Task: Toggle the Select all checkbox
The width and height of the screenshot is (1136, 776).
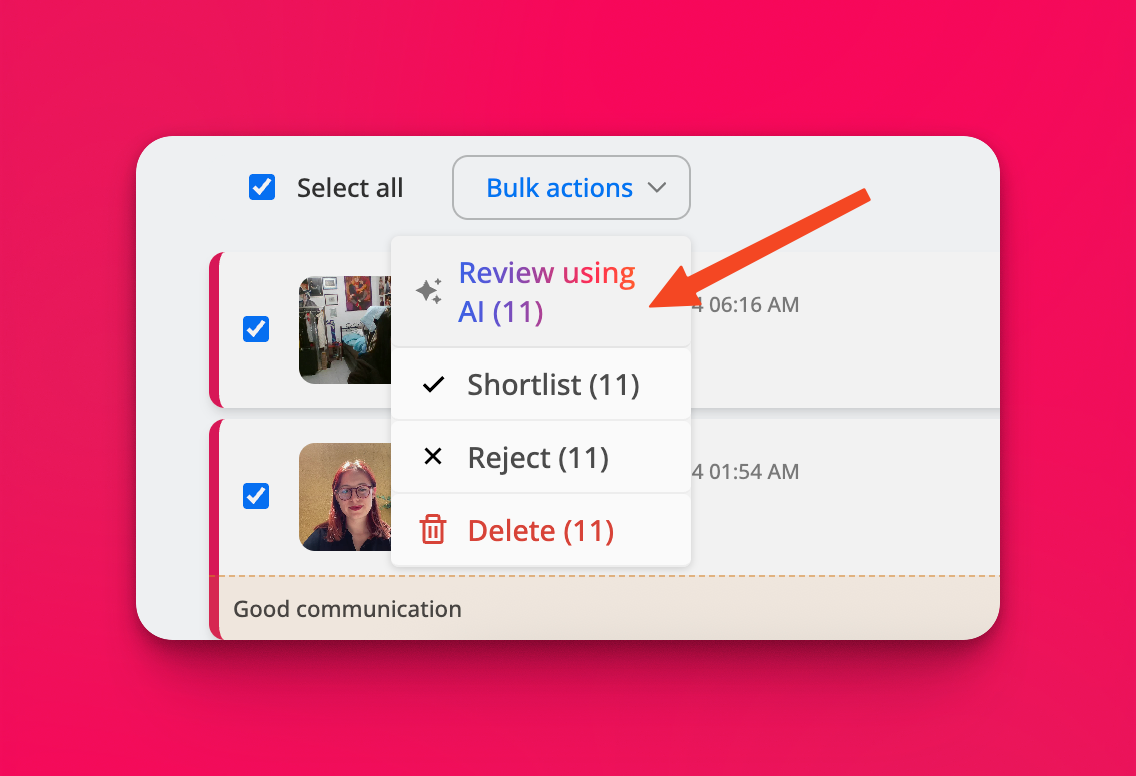Action: tap(262, 187)
